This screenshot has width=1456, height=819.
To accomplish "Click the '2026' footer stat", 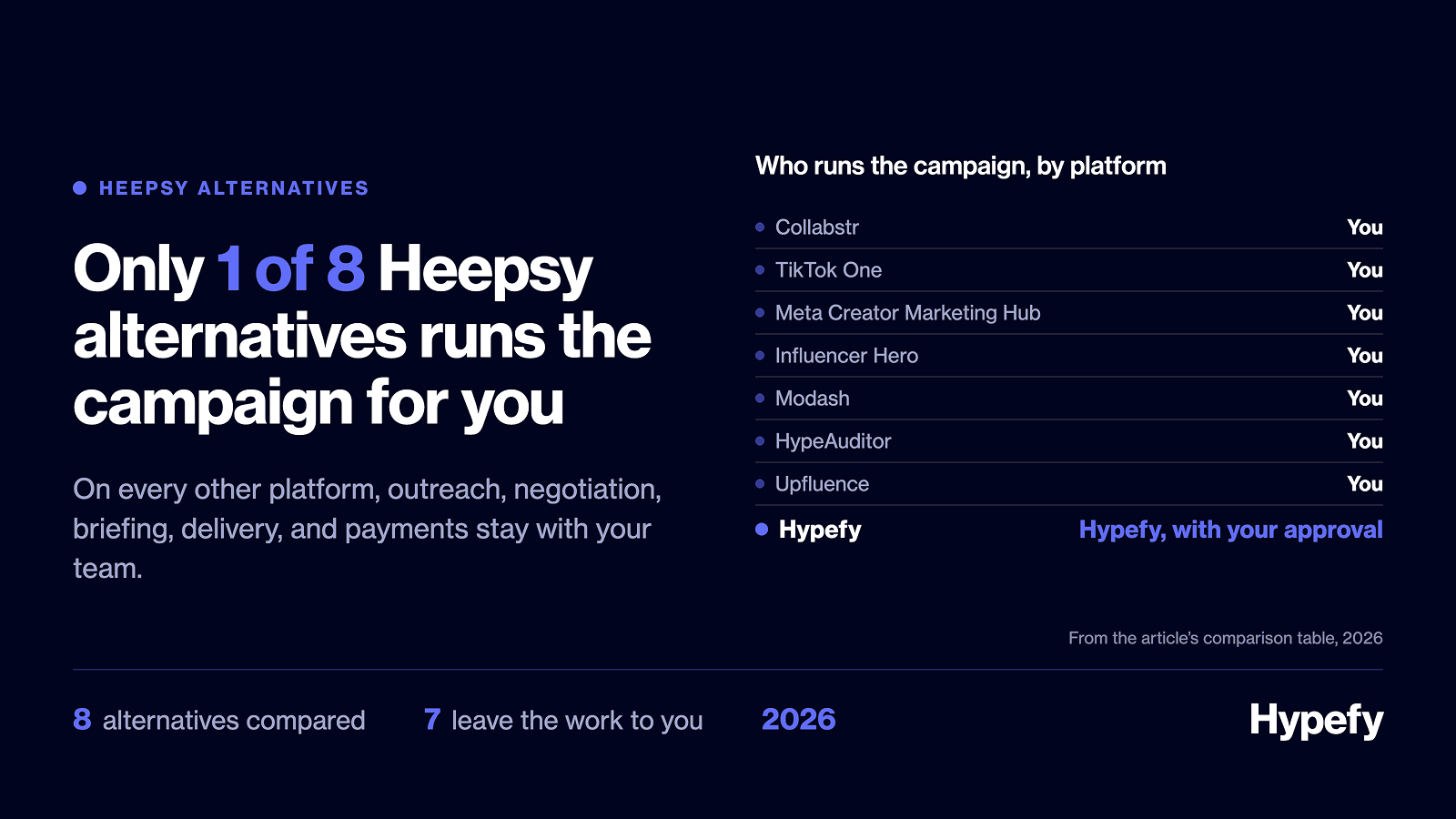I will [x=799, y=719].
